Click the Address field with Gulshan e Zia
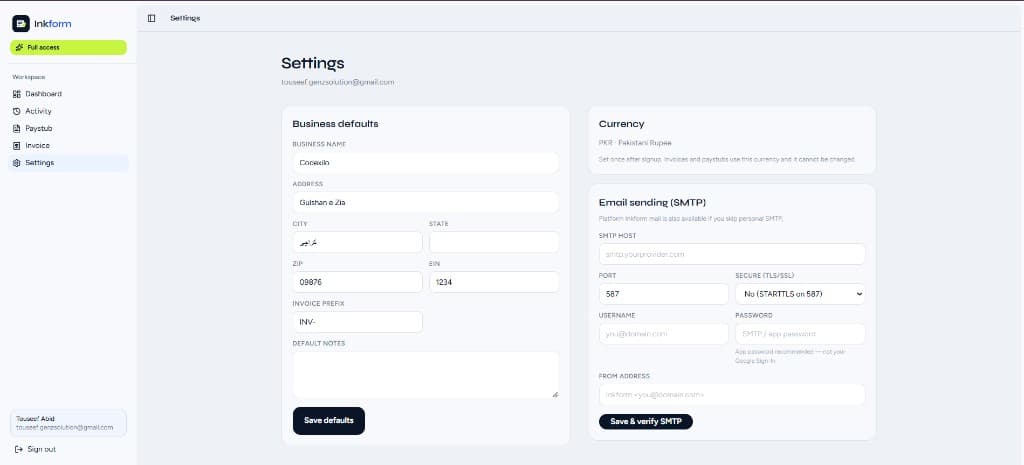The image size is (1024, 465). tap(425, 202)
